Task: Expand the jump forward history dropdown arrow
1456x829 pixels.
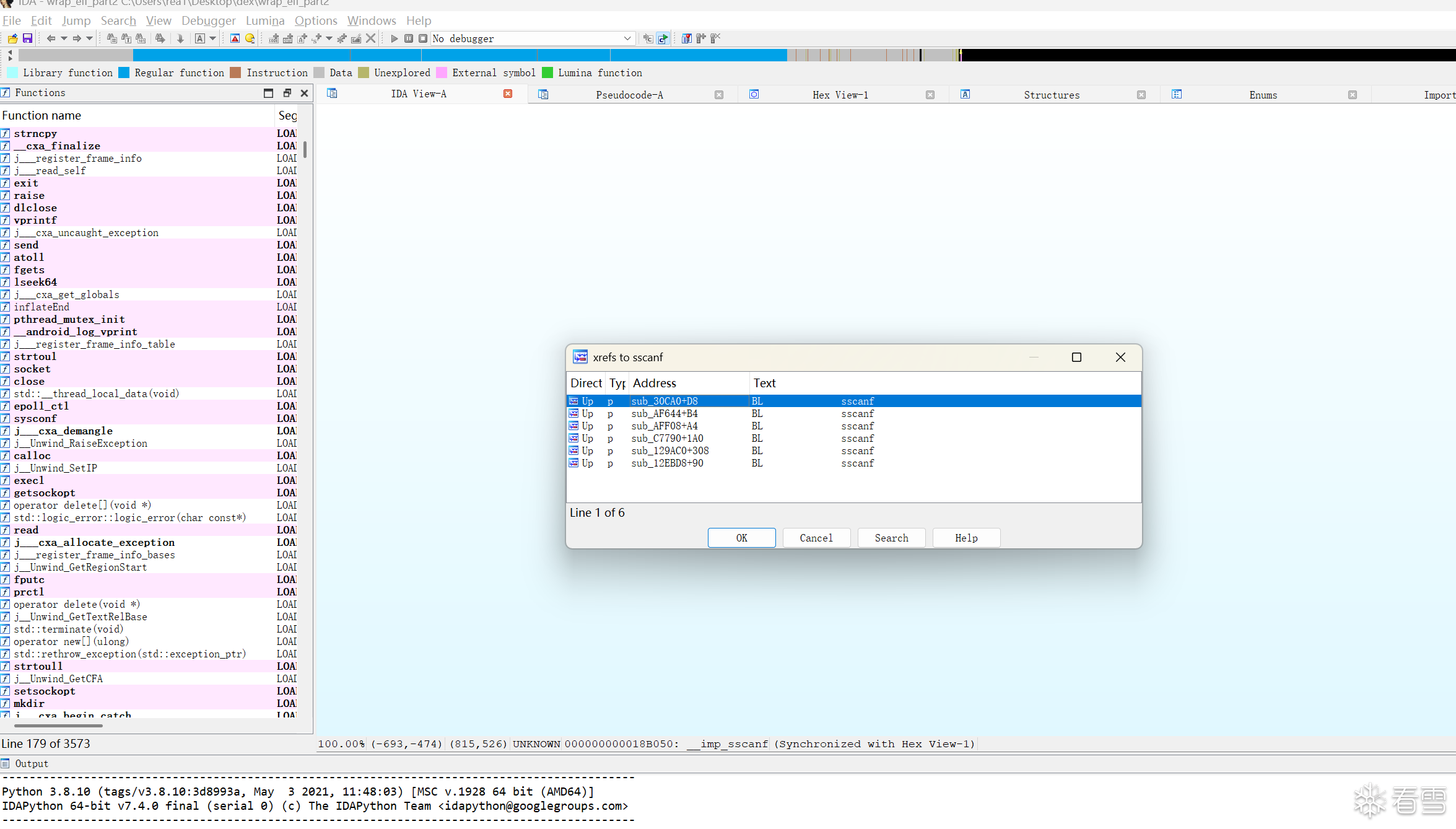Action: (x=90, y=38)
